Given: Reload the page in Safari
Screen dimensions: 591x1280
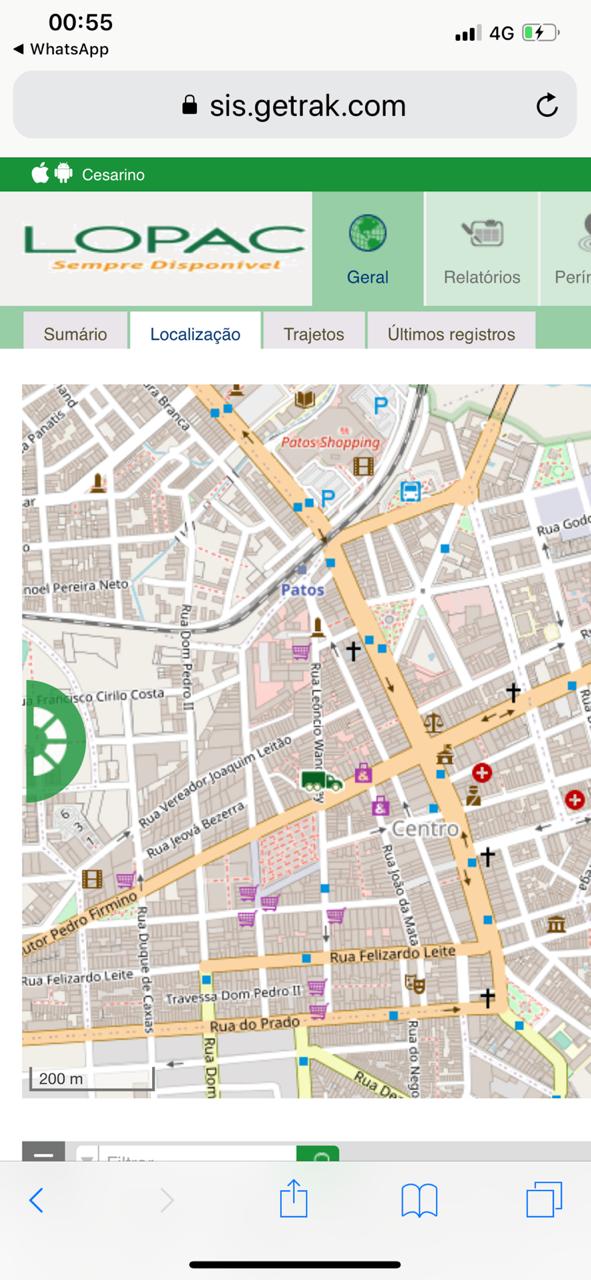Looking at the screenshot, I should (x=547, y=105).
